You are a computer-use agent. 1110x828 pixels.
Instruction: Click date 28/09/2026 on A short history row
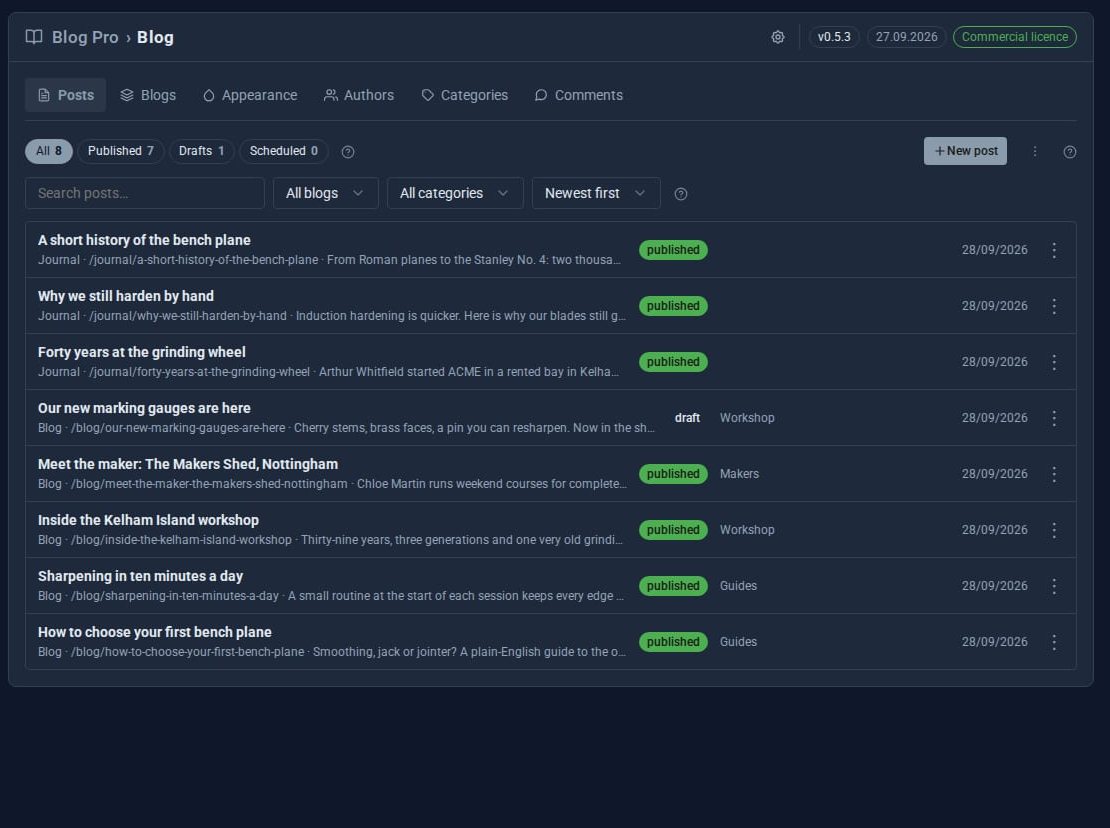click(x=994, y=250)
